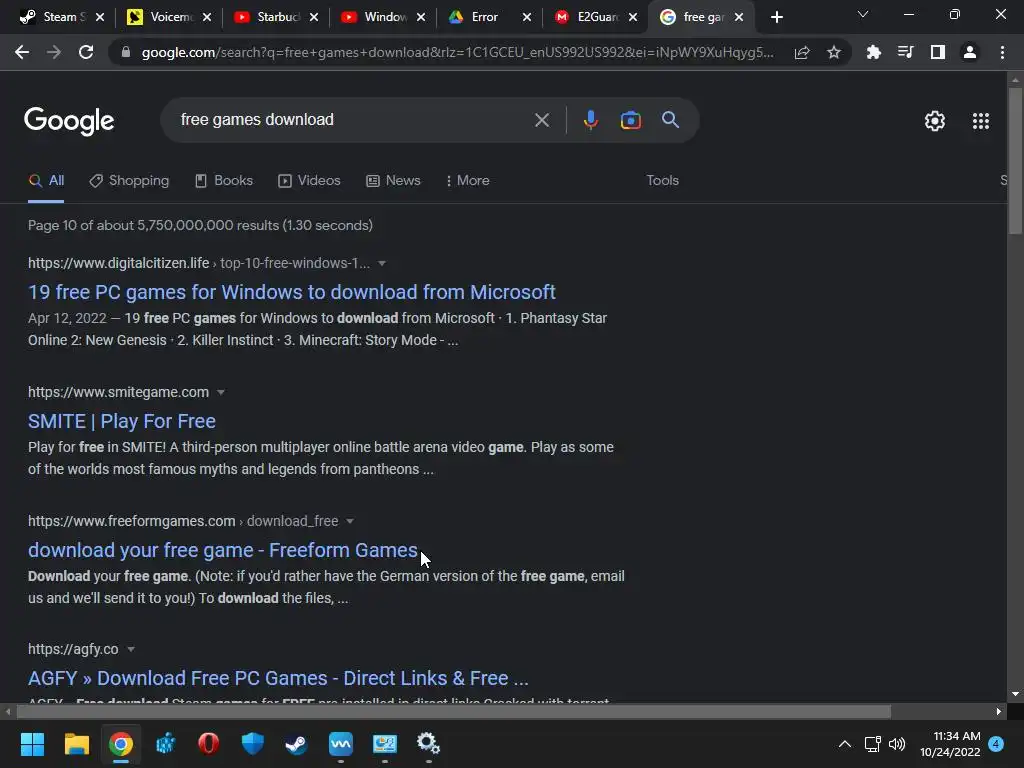
Task: Go back to the previous page
Action: pos(22,52)
